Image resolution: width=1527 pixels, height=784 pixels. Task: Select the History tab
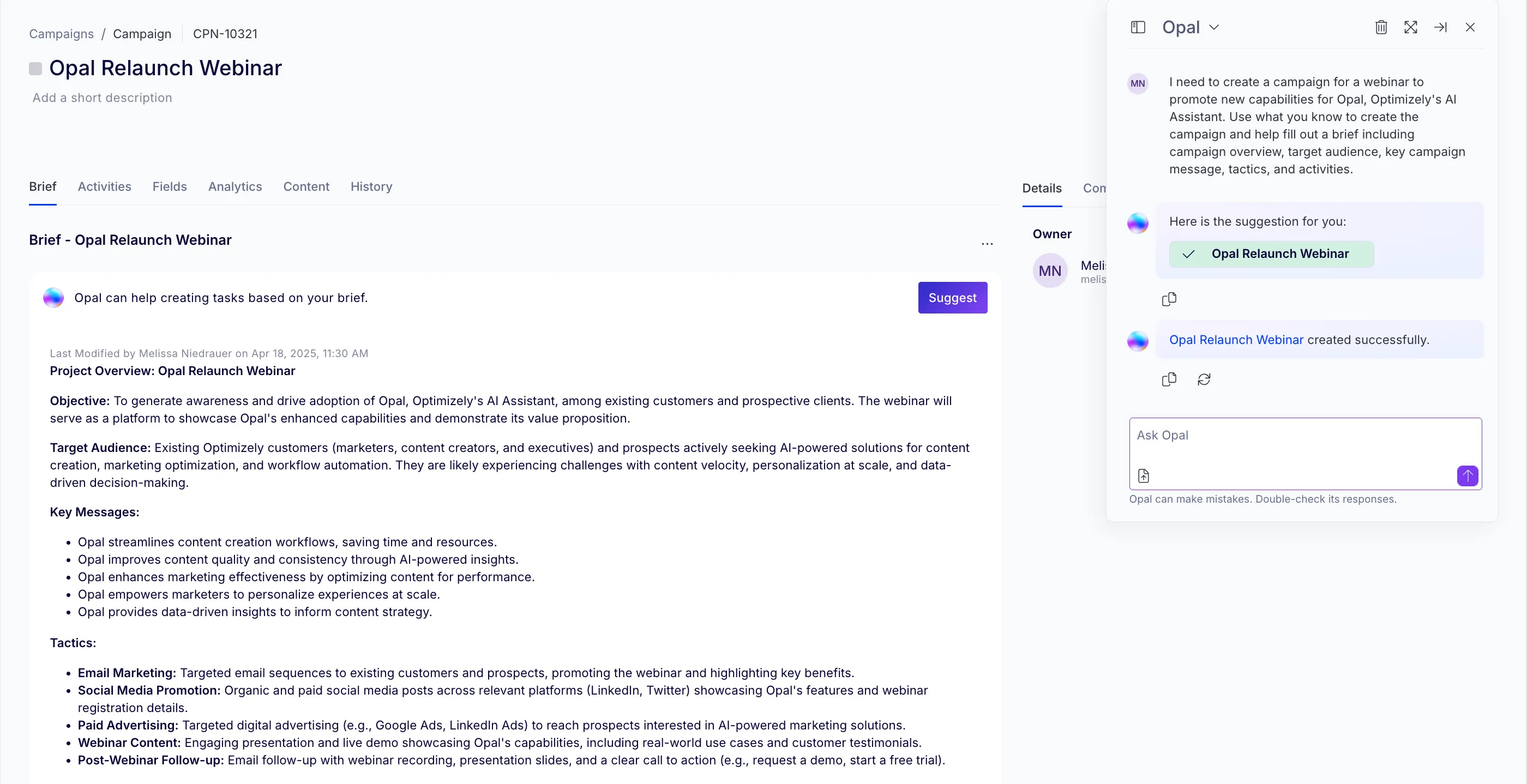point(371,186)
